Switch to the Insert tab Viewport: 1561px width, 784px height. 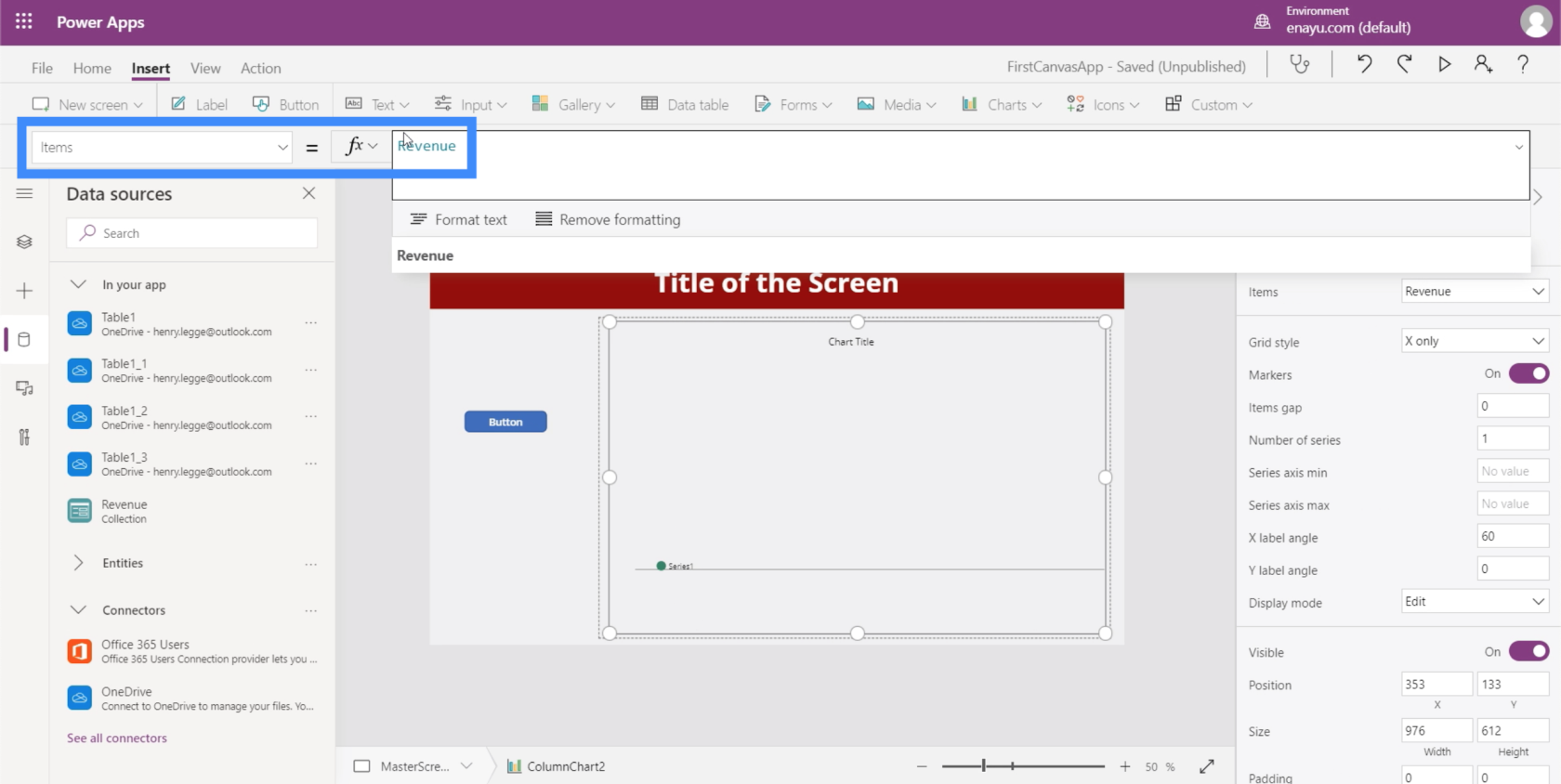(151, 68)
